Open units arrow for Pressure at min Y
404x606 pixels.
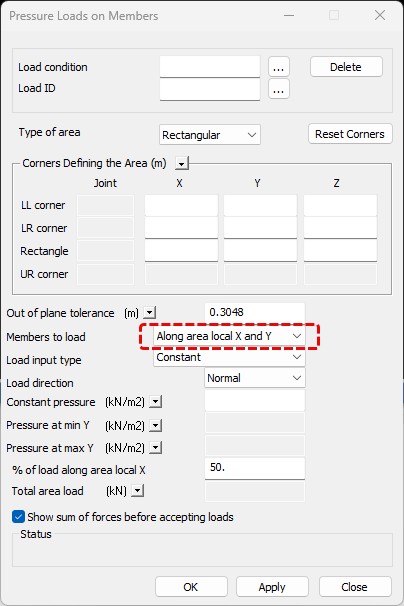tap(155, 426)
